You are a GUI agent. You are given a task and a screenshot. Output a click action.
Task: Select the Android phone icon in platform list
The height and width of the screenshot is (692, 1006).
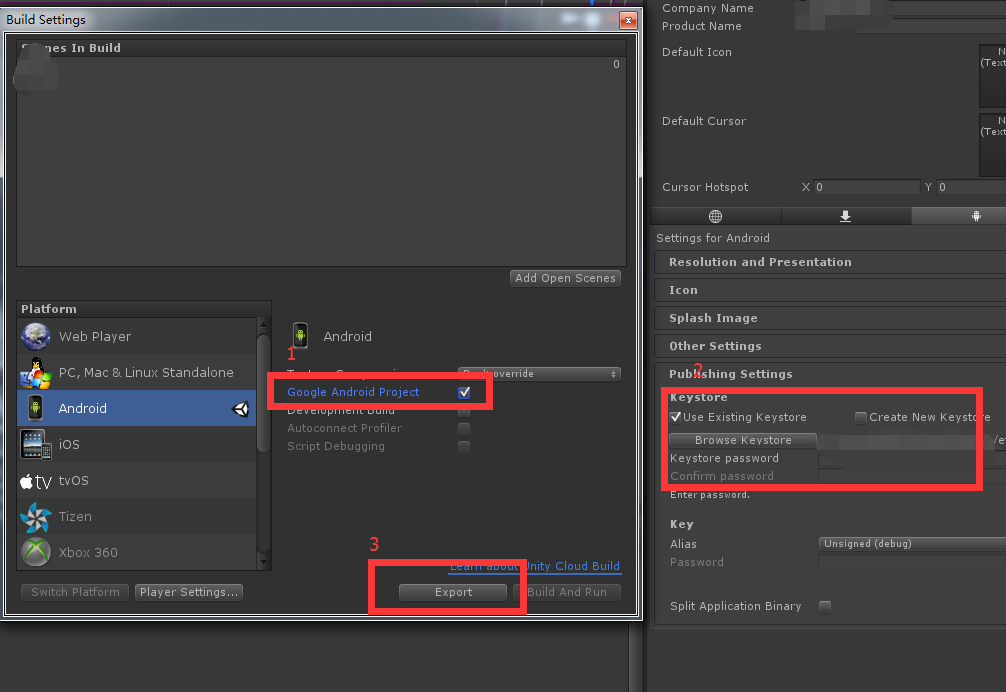pyautogui.click(x=35, y=409)
